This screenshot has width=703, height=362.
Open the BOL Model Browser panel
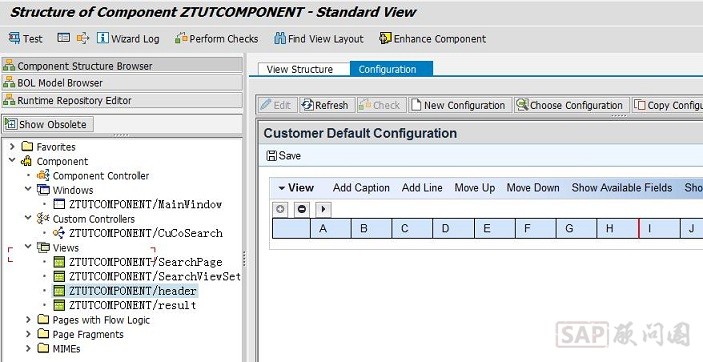pyautogui.click(x=122, y=83)
